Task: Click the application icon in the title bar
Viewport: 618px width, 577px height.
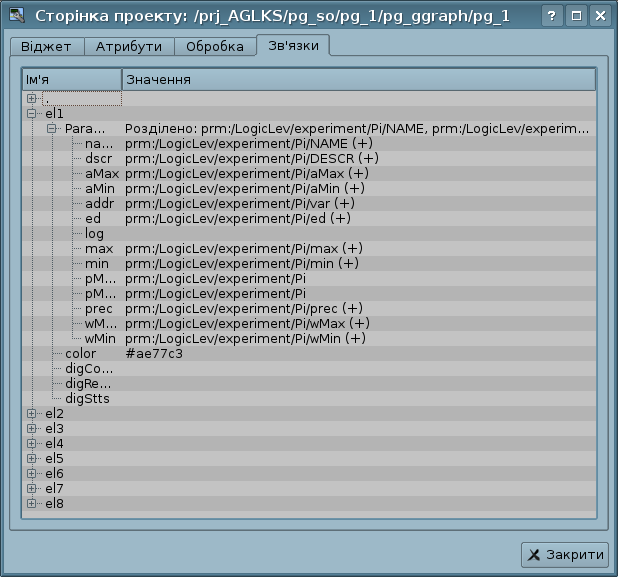Action: click(16, 16)
